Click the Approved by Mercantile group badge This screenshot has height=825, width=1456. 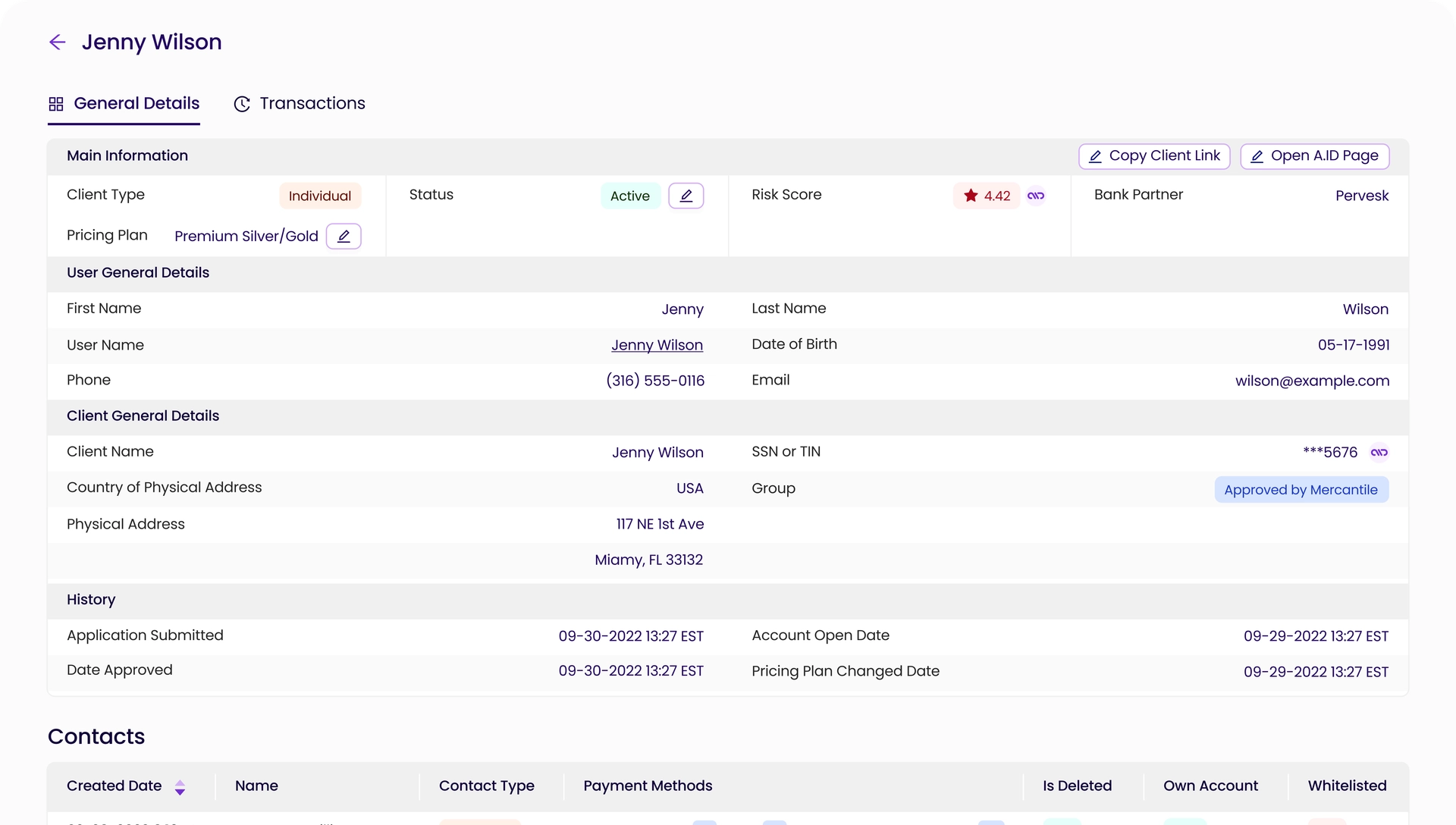(1301, 490)
